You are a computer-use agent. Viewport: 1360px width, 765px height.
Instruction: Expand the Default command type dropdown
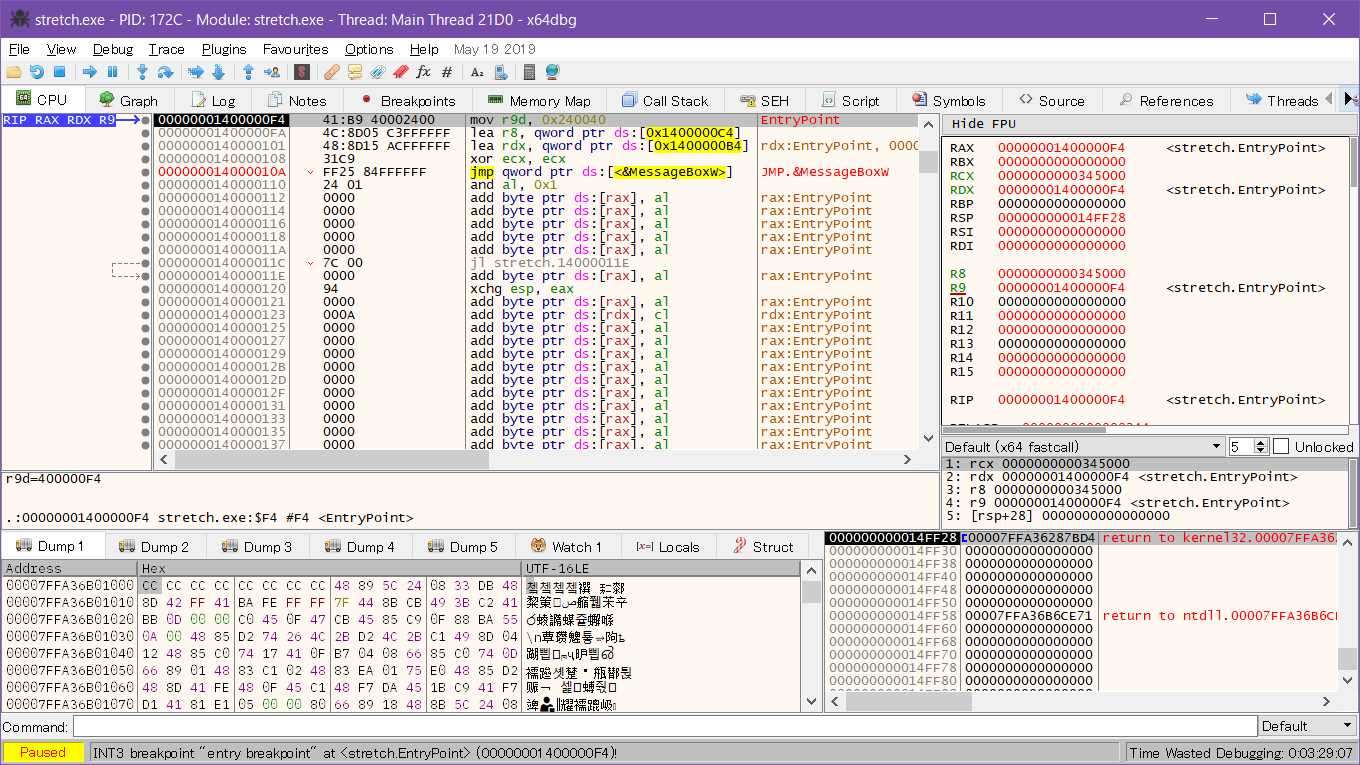[x=1306, y=726]
